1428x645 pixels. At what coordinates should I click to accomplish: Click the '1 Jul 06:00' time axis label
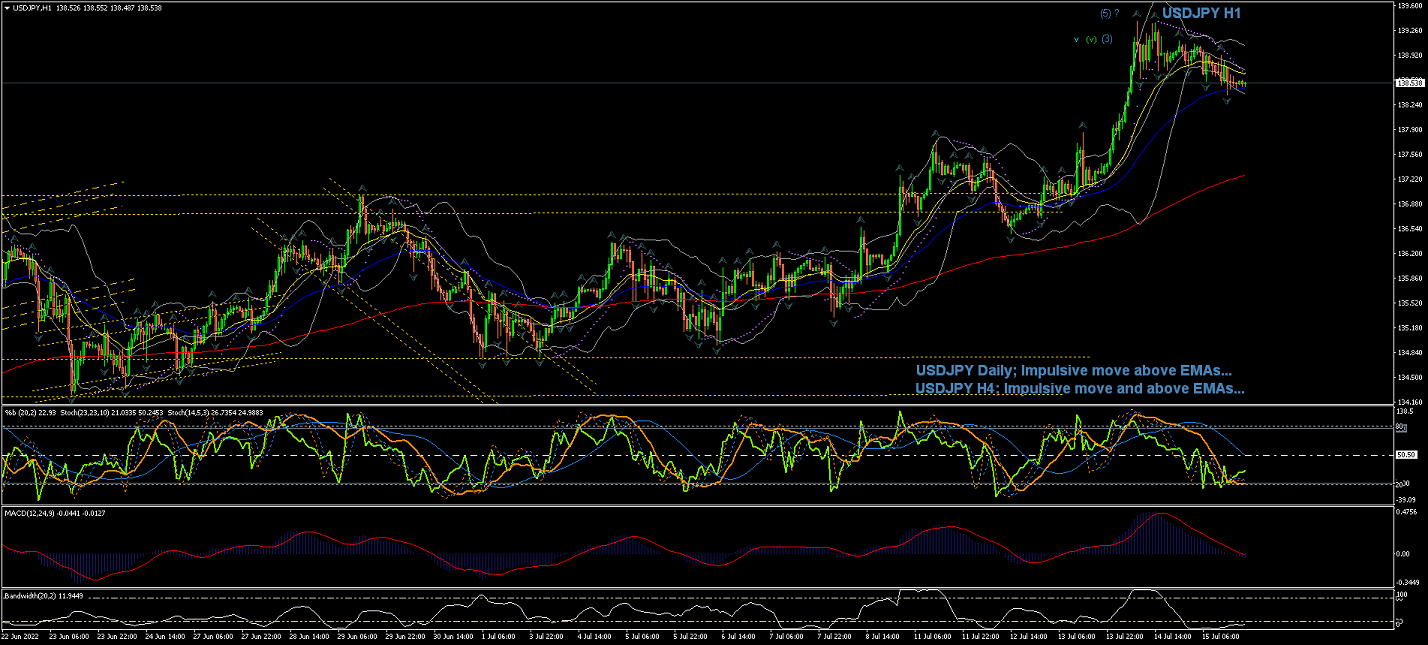pyautogui.click(x=499, y=636)
